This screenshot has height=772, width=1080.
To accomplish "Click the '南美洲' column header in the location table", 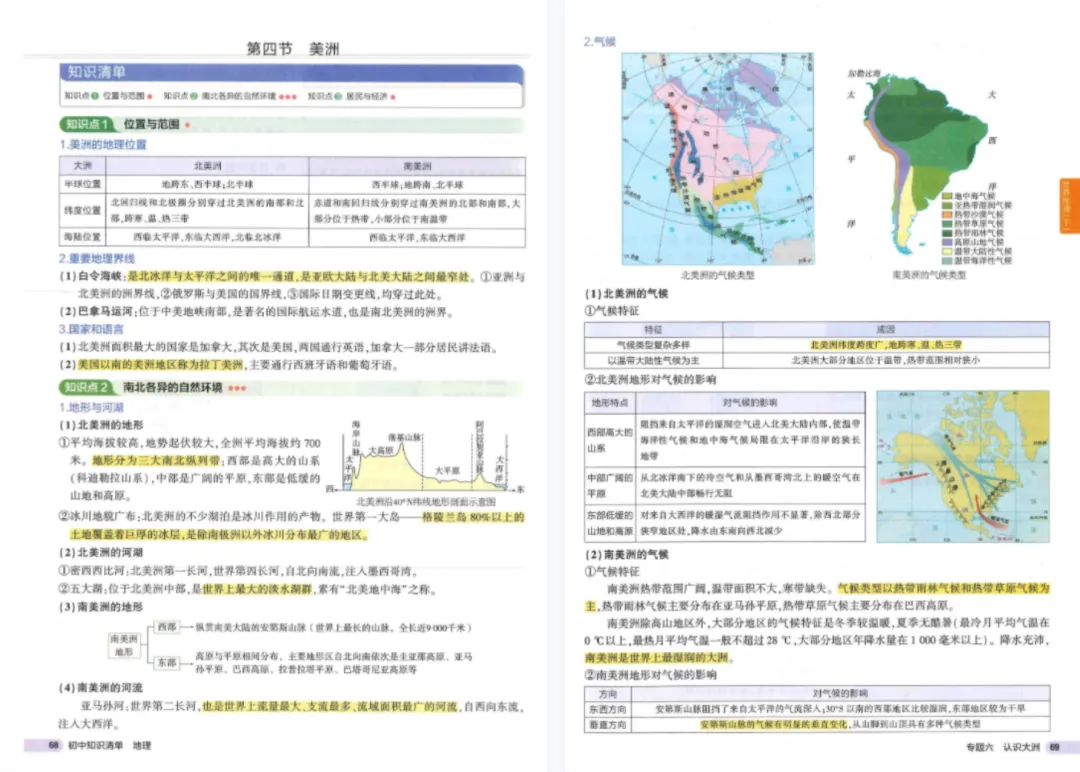I will click(417, 166).
